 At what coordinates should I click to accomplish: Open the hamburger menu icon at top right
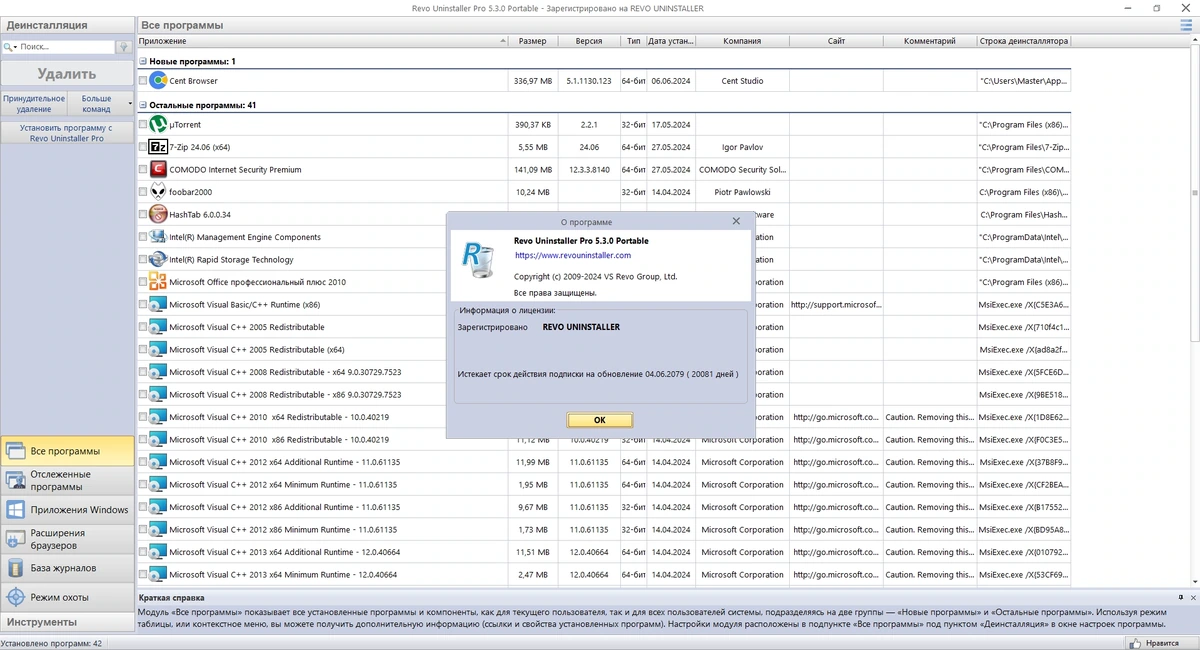click(1185, 25)
